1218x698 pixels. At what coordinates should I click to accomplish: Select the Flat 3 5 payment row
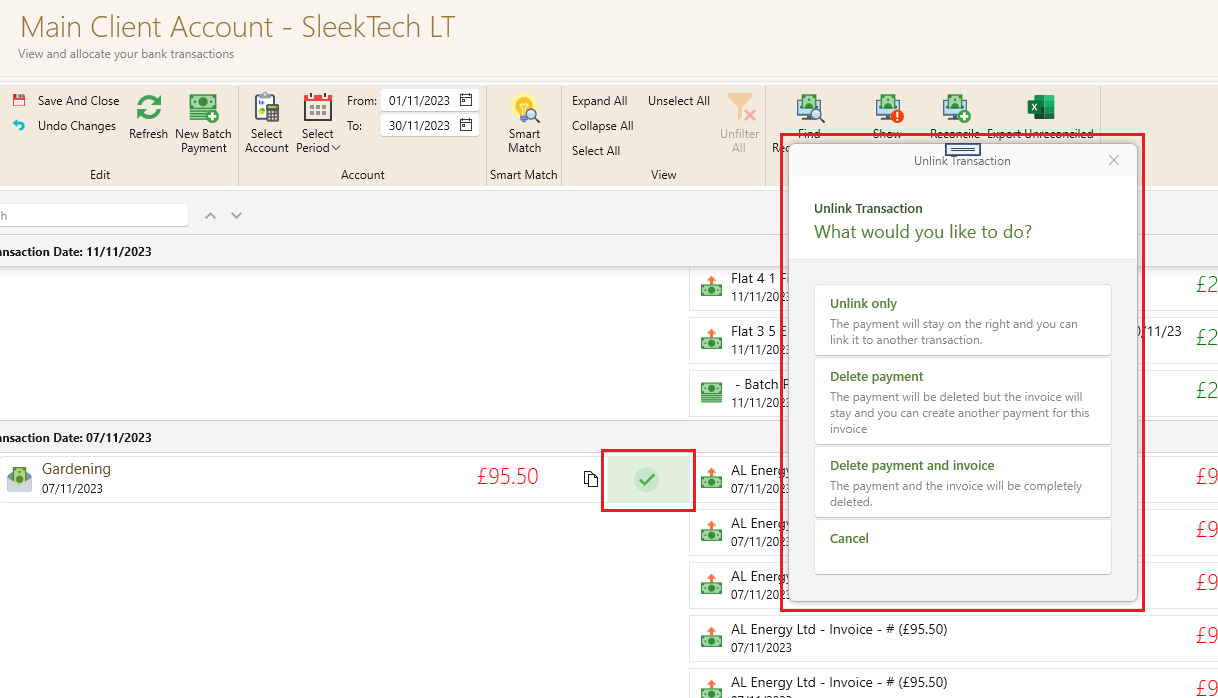[x=954, y=340]
